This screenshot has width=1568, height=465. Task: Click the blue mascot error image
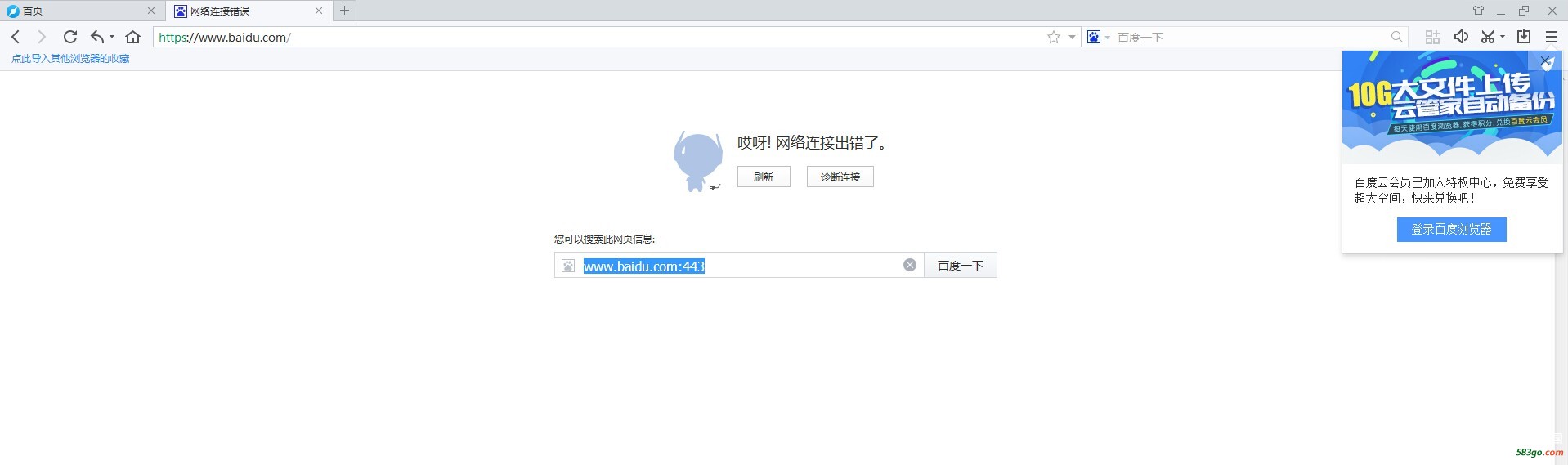point(697,162)
